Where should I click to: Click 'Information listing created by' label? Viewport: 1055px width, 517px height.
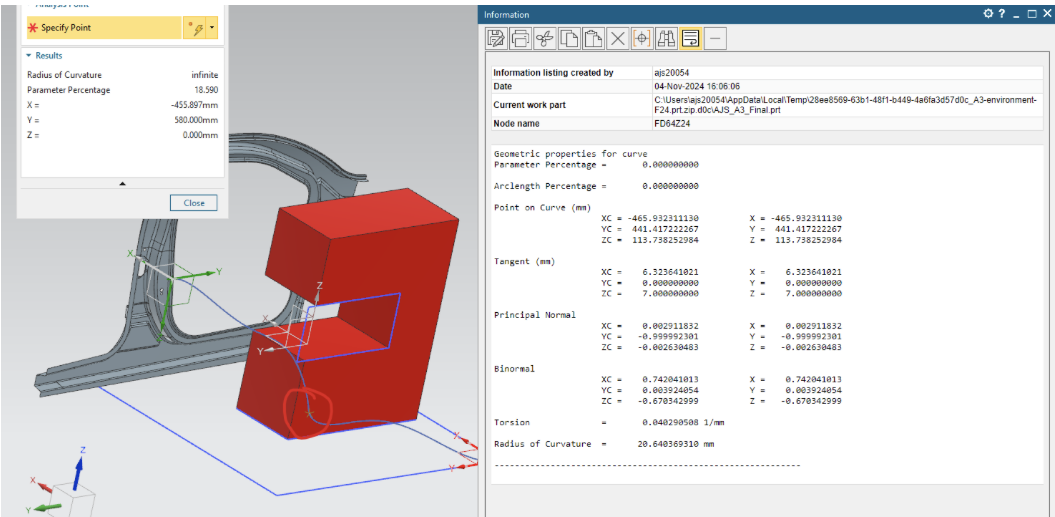(553, 73)
